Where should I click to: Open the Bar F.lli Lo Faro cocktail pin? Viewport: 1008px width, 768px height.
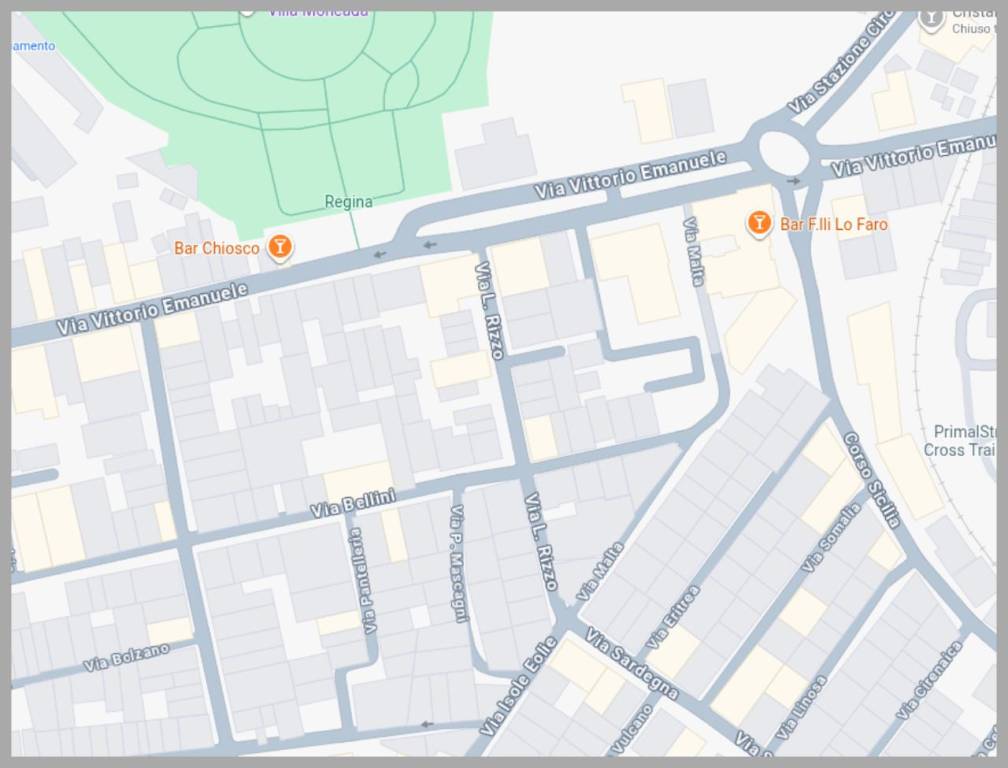[759, 223]
